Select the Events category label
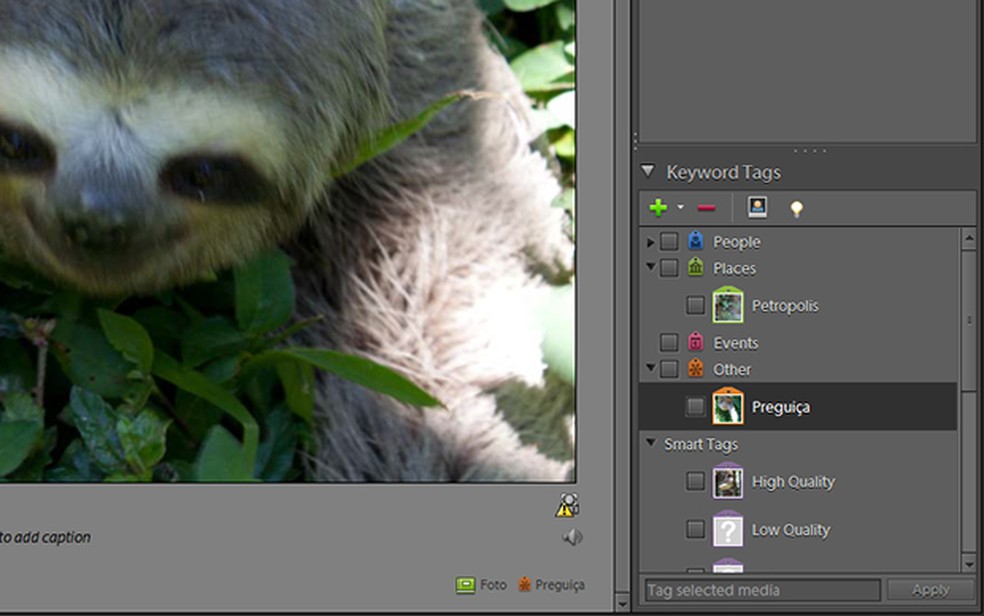The image size is (984, 616). point(735,343)
